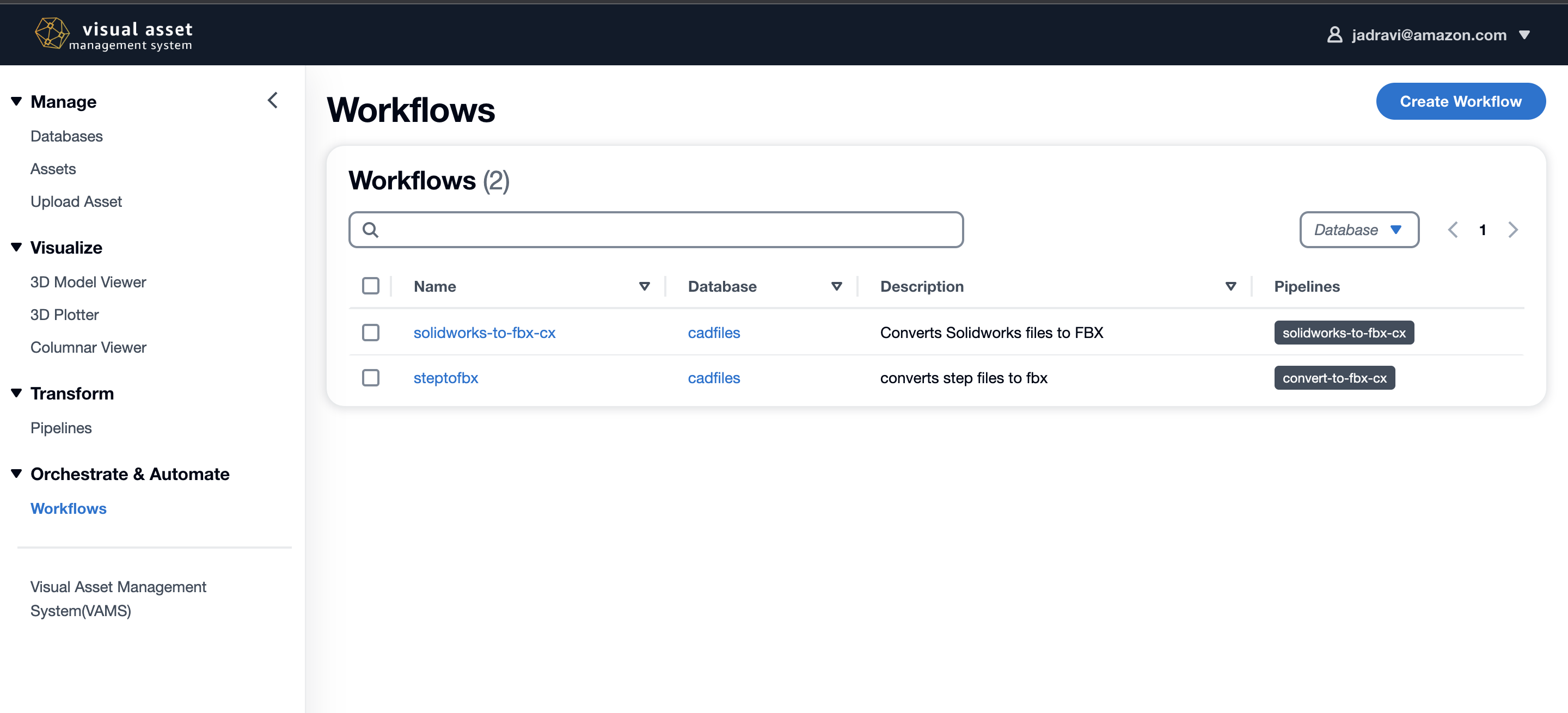Click the user profile icon
Viewport: 1568px width, 713px height.
tap(1334, 35)
